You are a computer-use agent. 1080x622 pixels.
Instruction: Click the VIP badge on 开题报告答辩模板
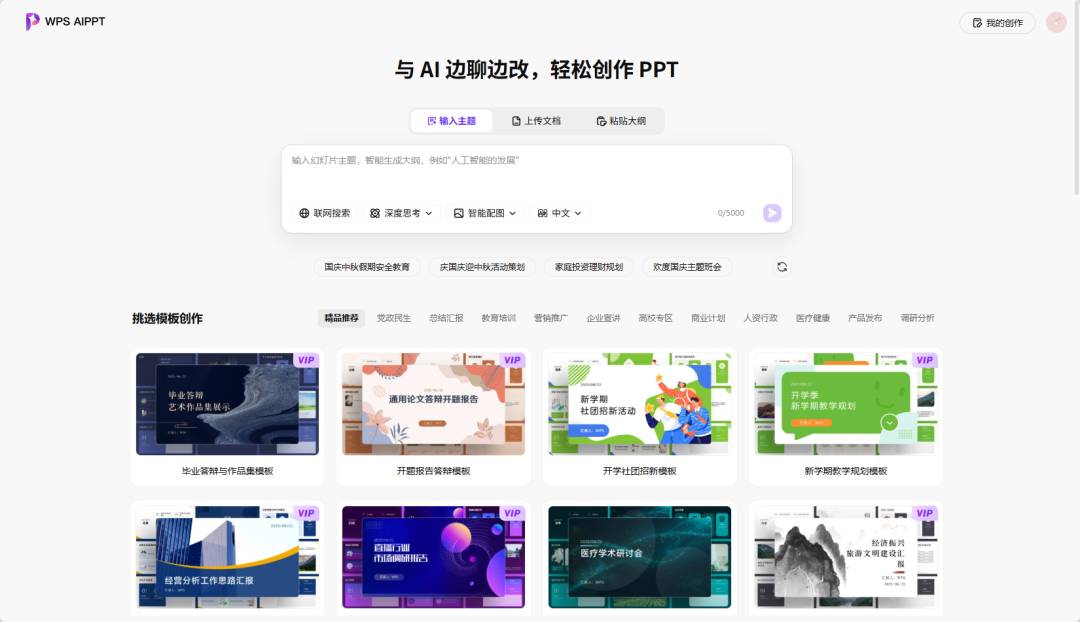(x=510, y=360)
